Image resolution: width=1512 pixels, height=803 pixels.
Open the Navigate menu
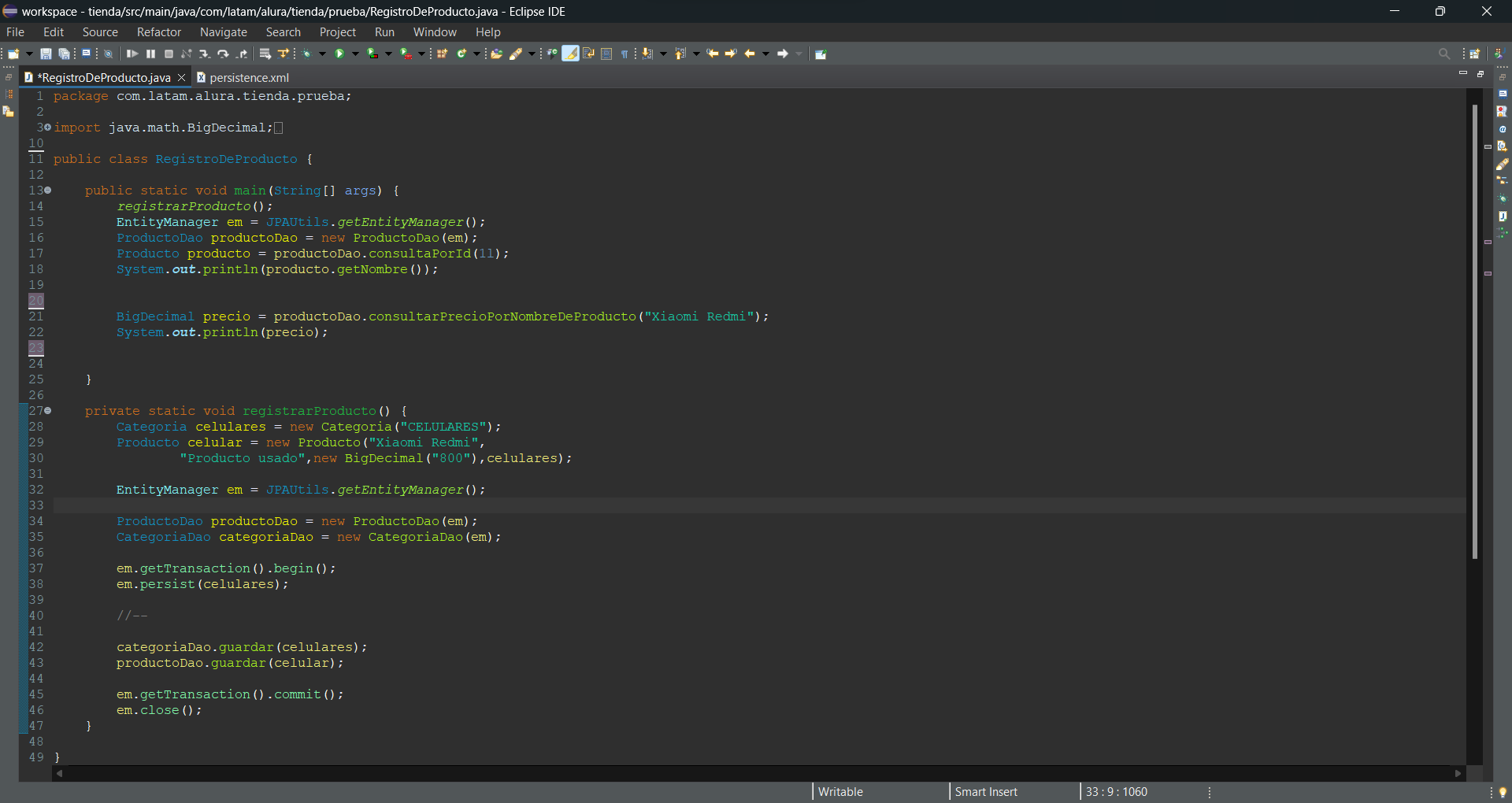[x=224, y=32]
